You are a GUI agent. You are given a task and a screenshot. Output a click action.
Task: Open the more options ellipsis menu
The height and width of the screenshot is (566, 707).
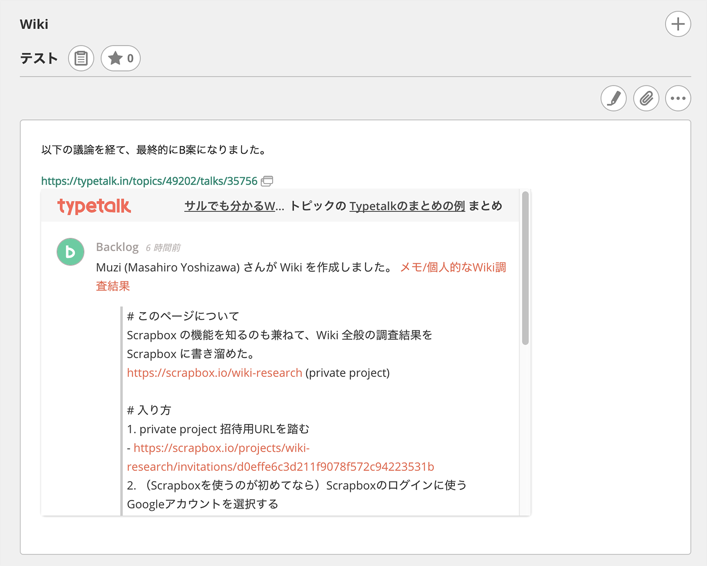pos(678,98)
